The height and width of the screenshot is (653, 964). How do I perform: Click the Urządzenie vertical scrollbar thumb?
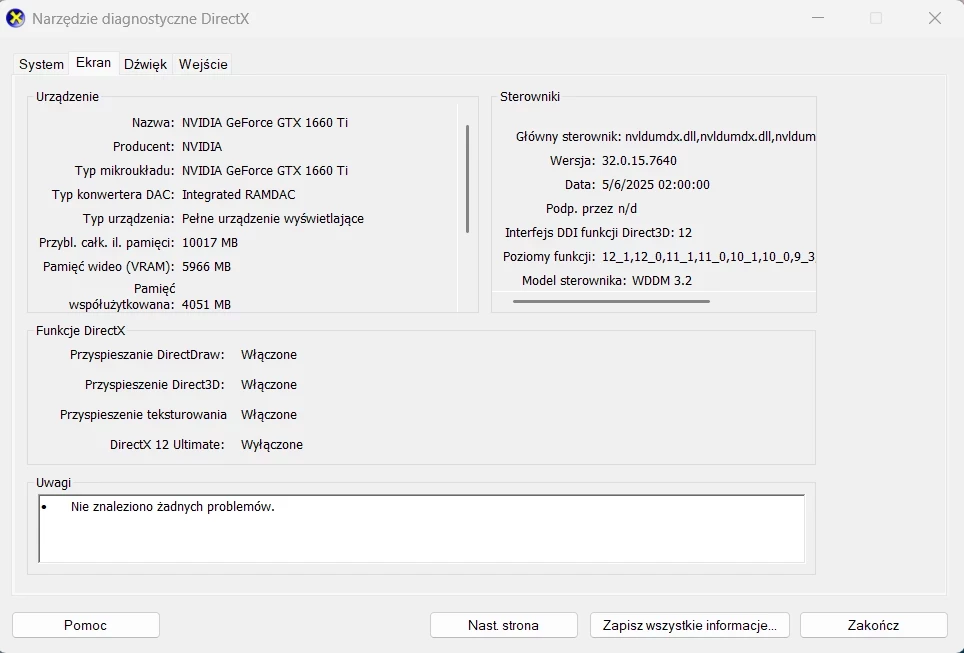pos(467,179)
